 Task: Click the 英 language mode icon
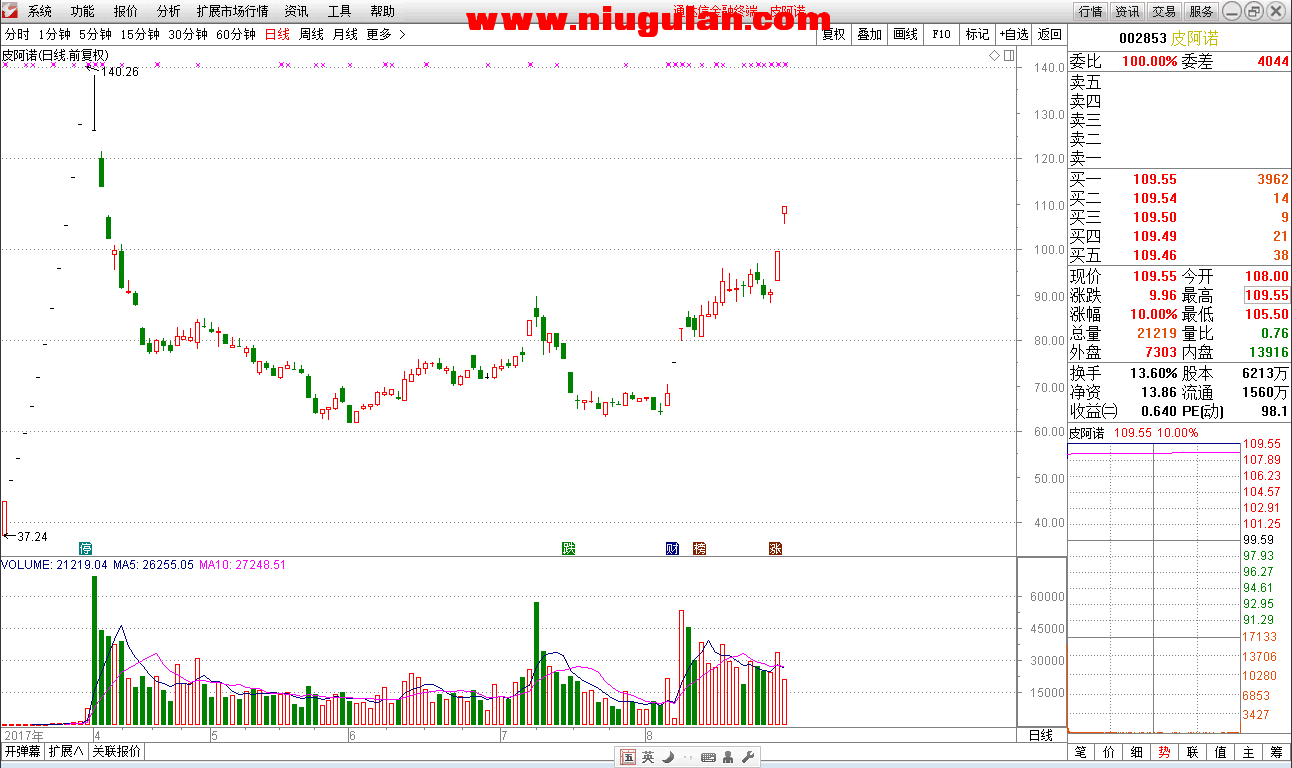648,758
